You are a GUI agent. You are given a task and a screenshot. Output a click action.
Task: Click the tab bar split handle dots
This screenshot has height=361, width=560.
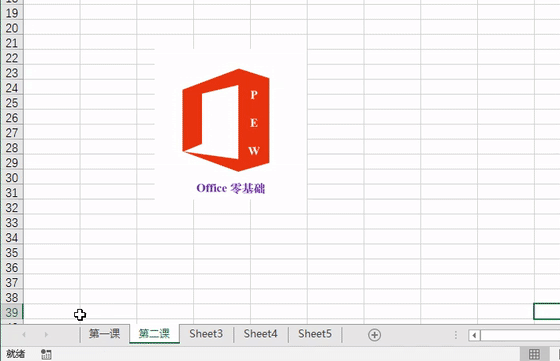pyautogui.click(x=456, y=335)
